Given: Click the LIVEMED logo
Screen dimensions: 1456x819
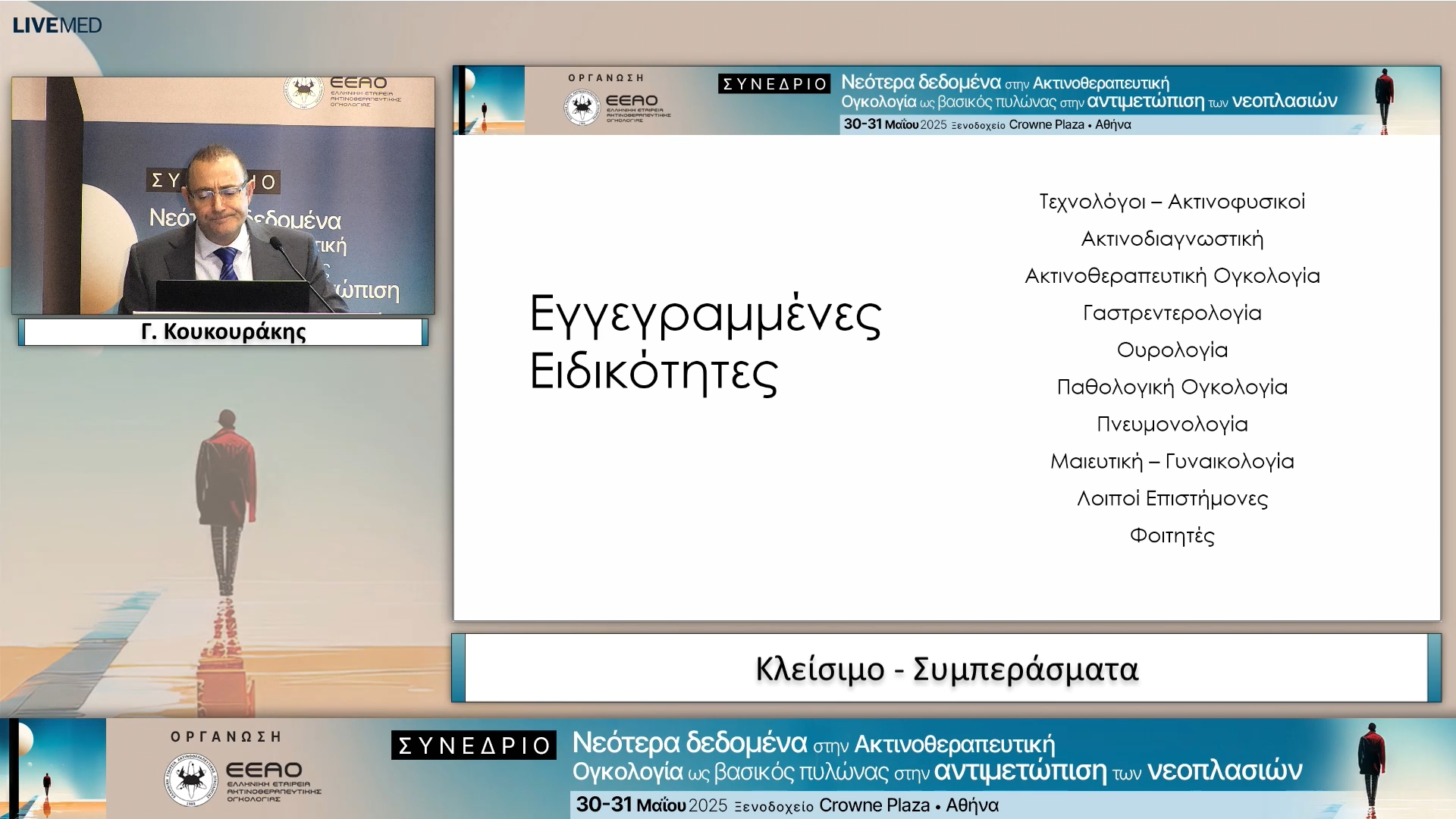Looking at the screenshot, I should click(x=57, y=25).
